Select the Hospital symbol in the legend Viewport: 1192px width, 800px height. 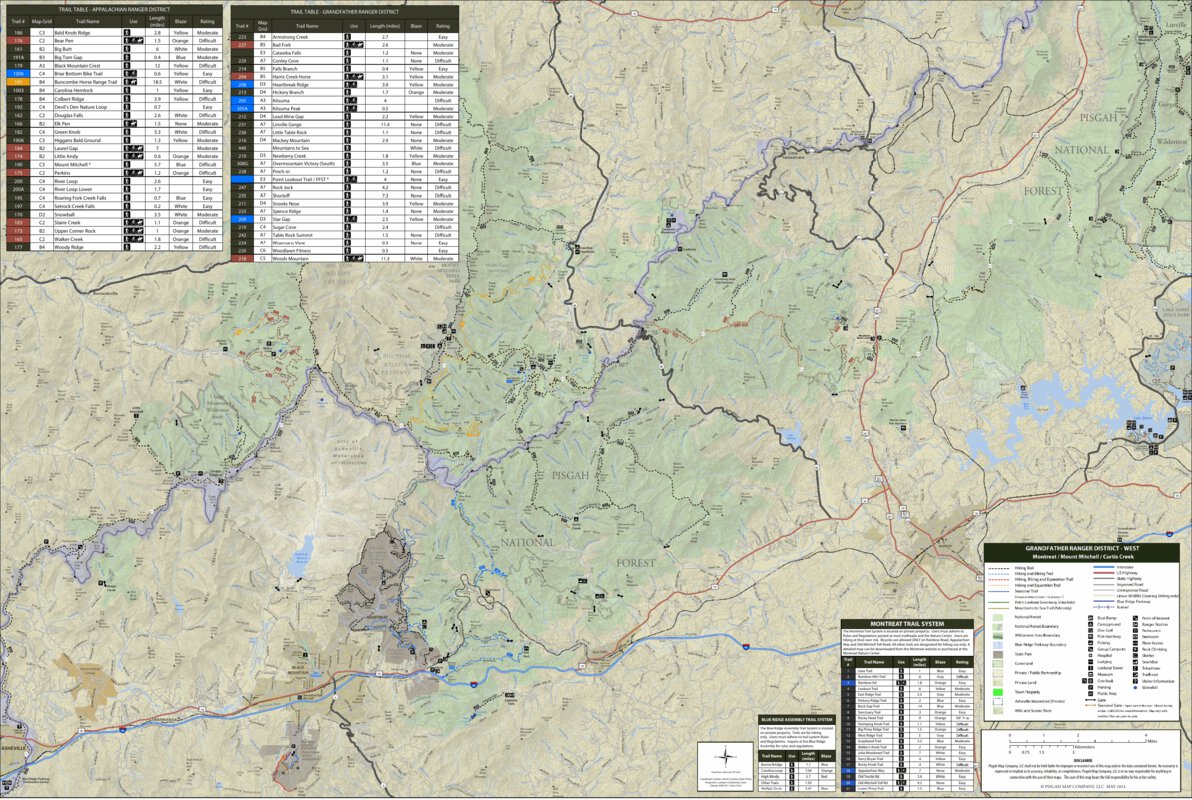[x=1089, y=656]
